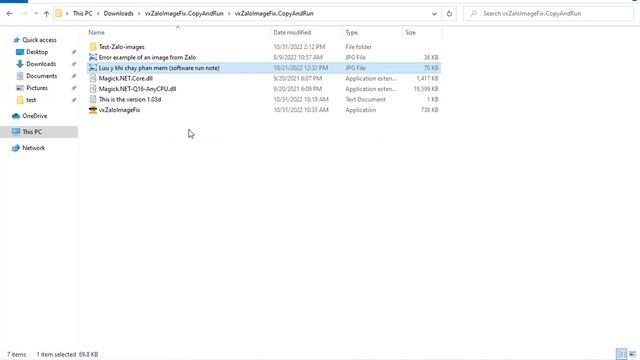This screenshot has width=640, height=360.
Task: Click the 10/31/2022 2:12 PM date cell
Action: pyautogui.click(x=299, y=47)
